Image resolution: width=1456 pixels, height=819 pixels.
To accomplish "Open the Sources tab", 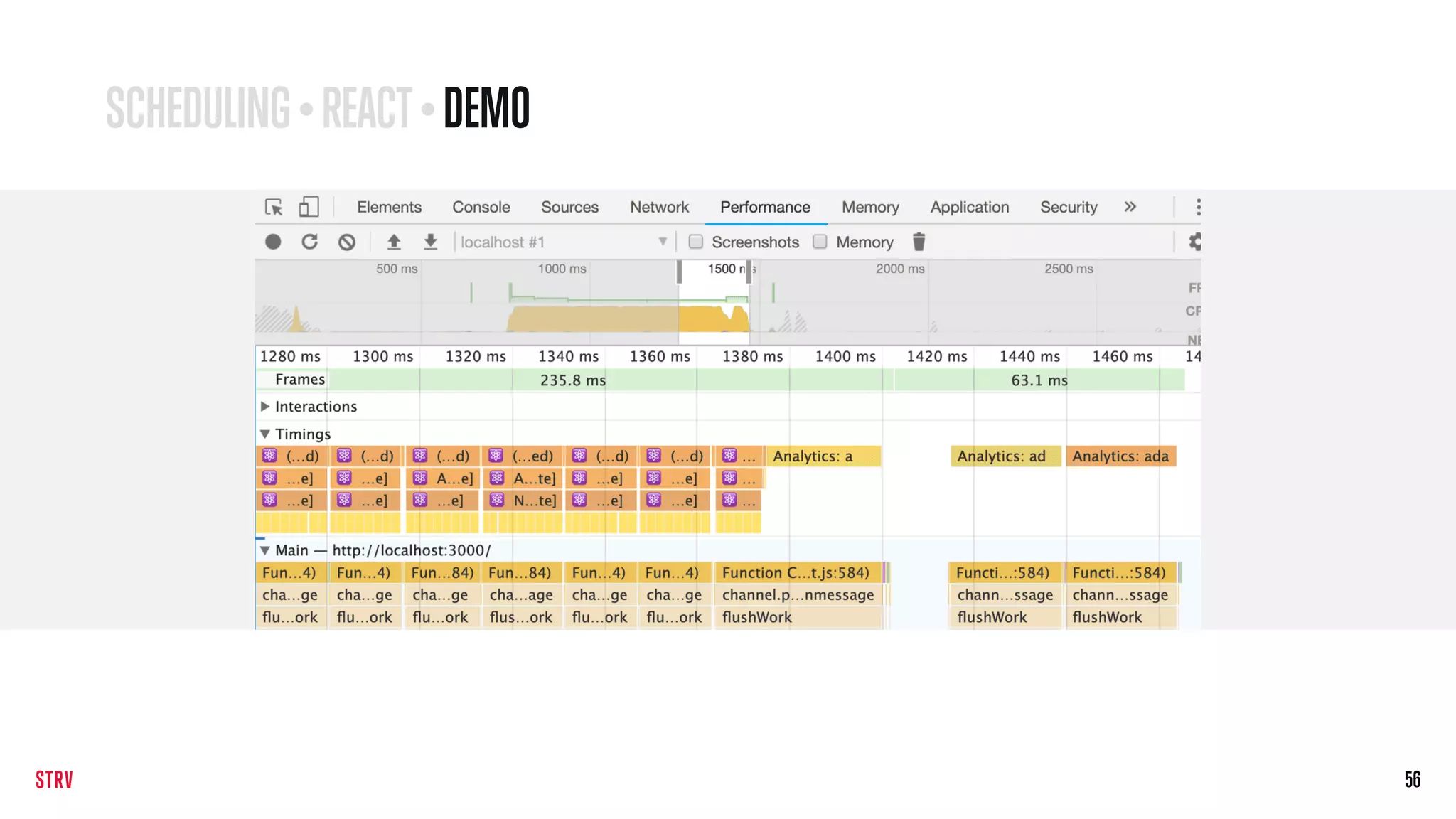I will point(569,207).
